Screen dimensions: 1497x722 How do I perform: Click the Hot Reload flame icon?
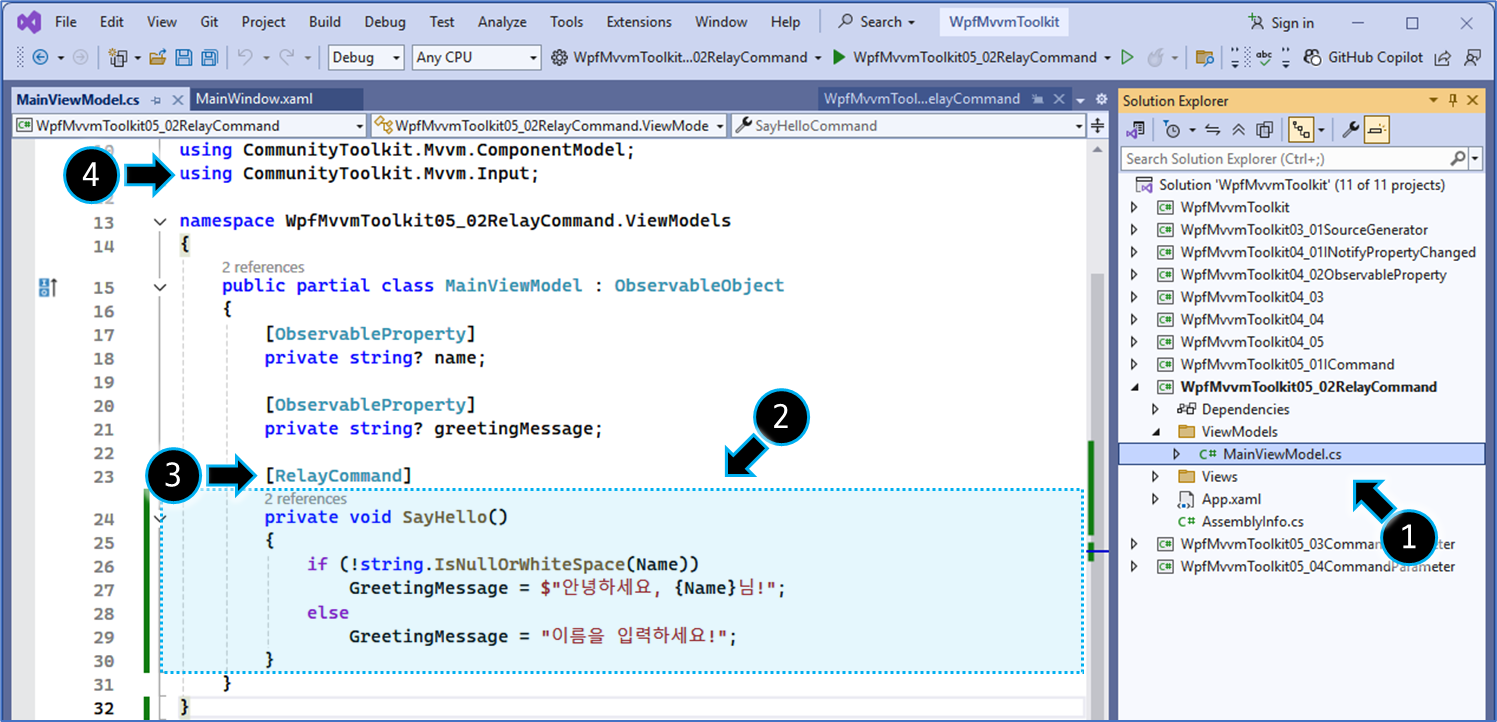click(x=1156, y=58)
